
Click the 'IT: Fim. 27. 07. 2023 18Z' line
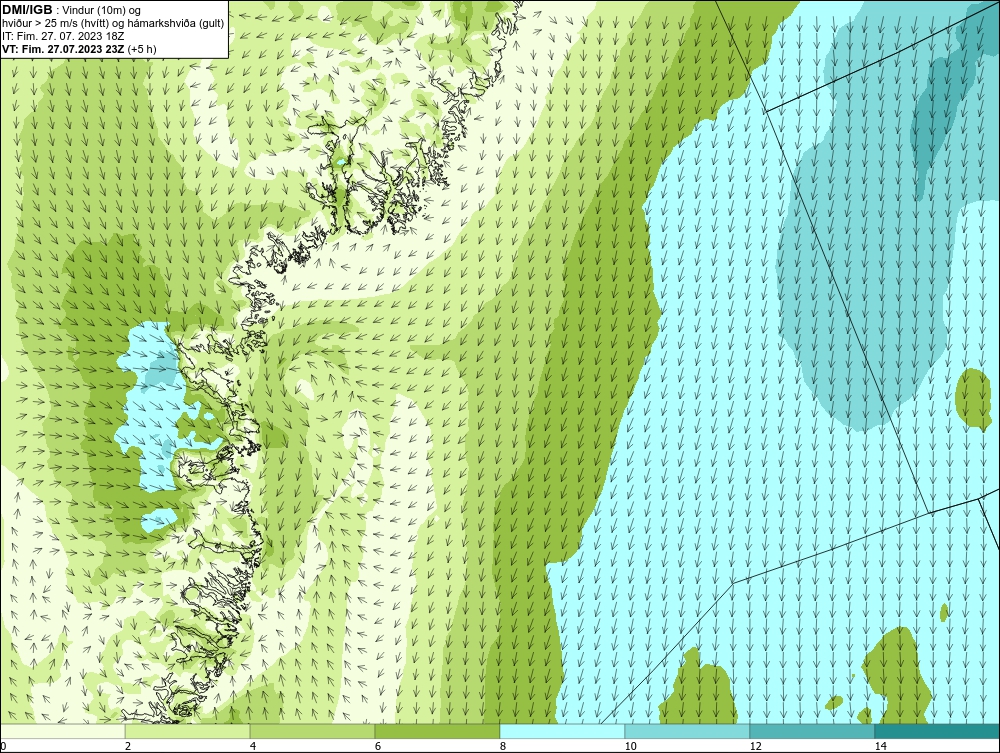[x=62, y=36]
